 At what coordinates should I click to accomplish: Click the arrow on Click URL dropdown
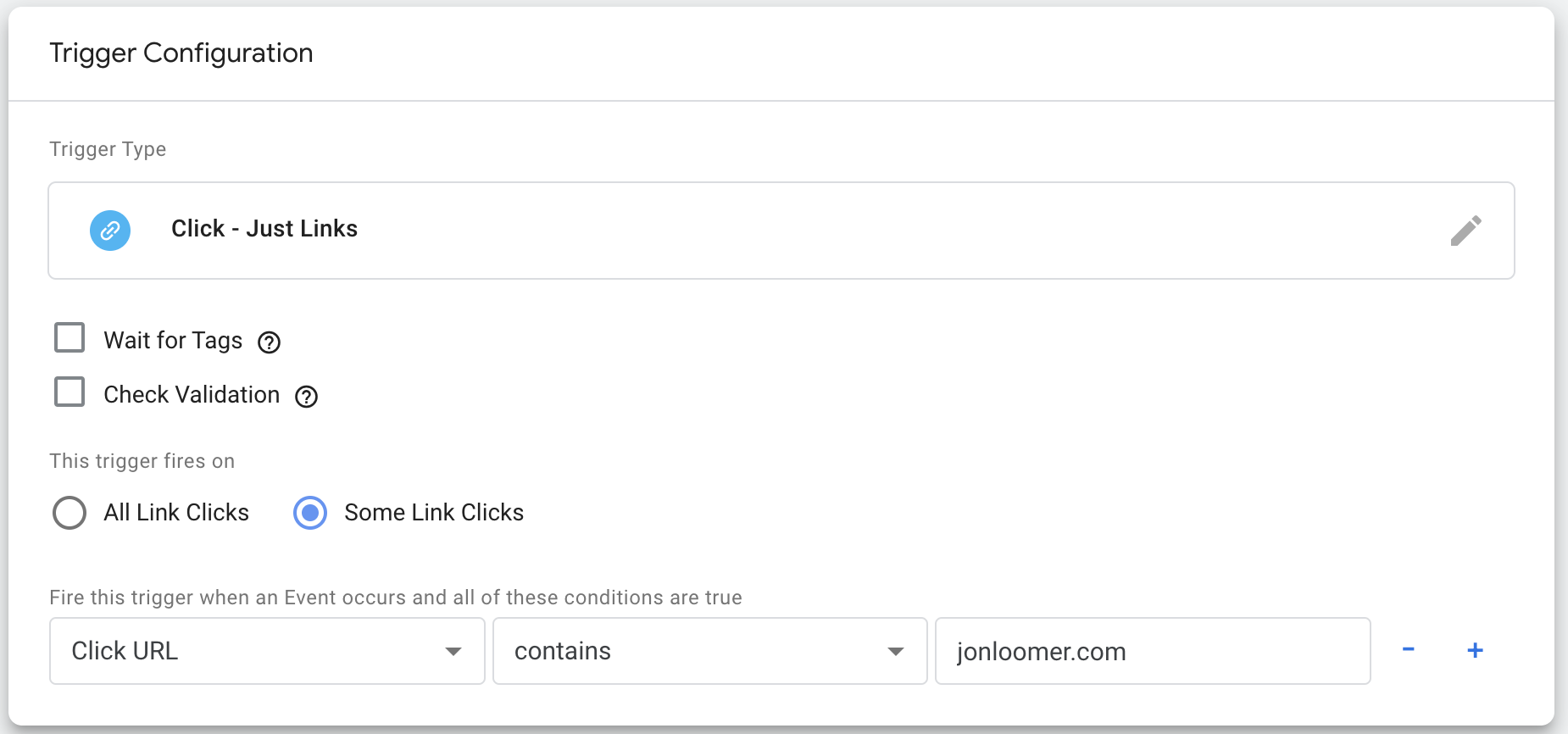point(453,652)
